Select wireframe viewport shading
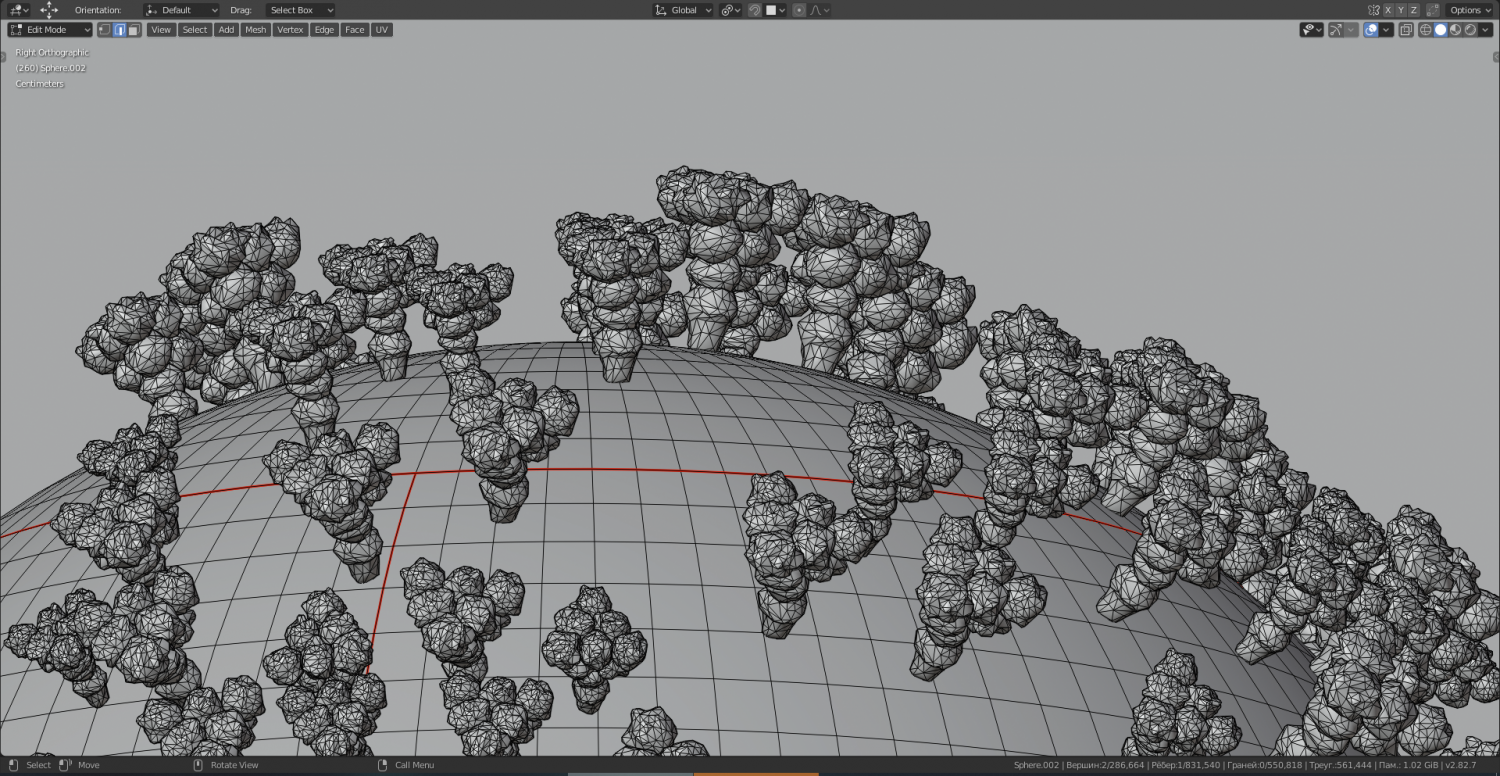The width and height of the screenshot is (1500, 776). click(x=1426, y=30)
